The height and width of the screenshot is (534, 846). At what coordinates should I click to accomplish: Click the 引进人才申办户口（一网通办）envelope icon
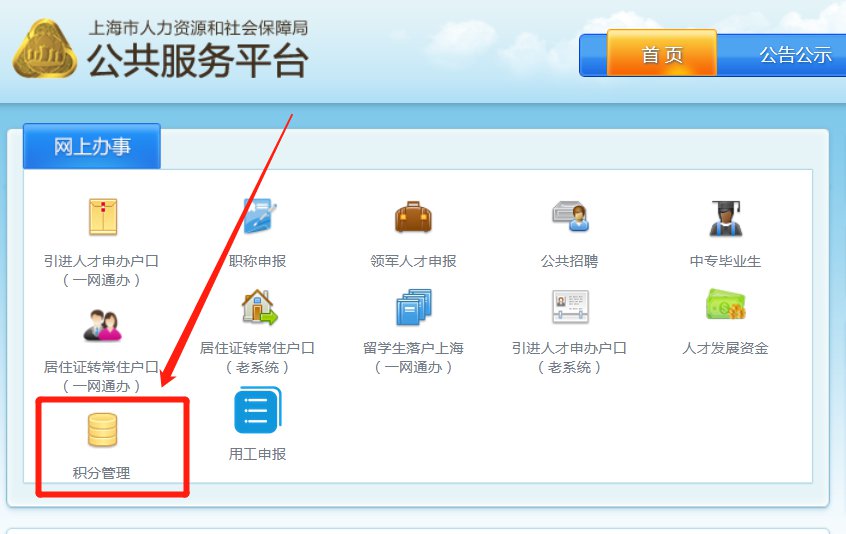[103, 217]
